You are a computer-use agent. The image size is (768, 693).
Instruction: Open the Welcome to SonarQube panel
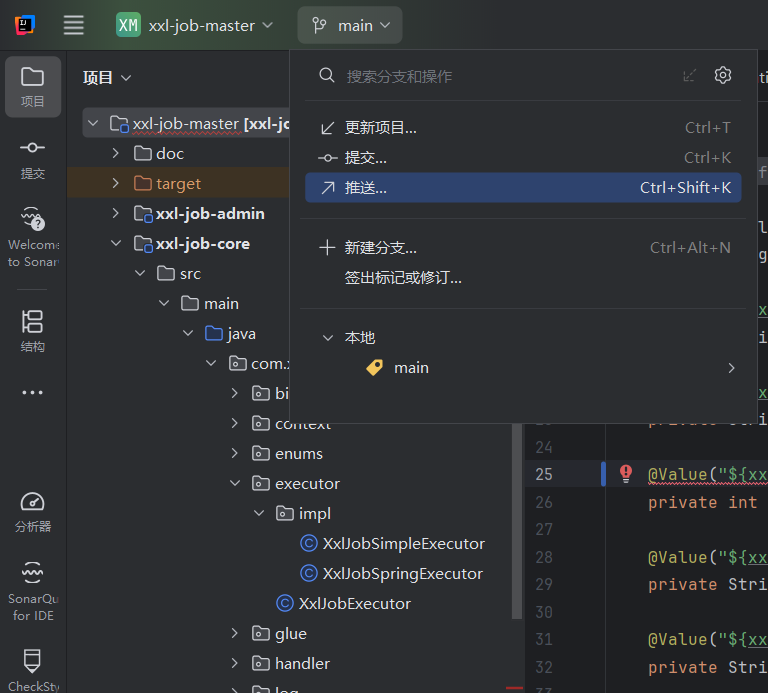click(33, 236)
